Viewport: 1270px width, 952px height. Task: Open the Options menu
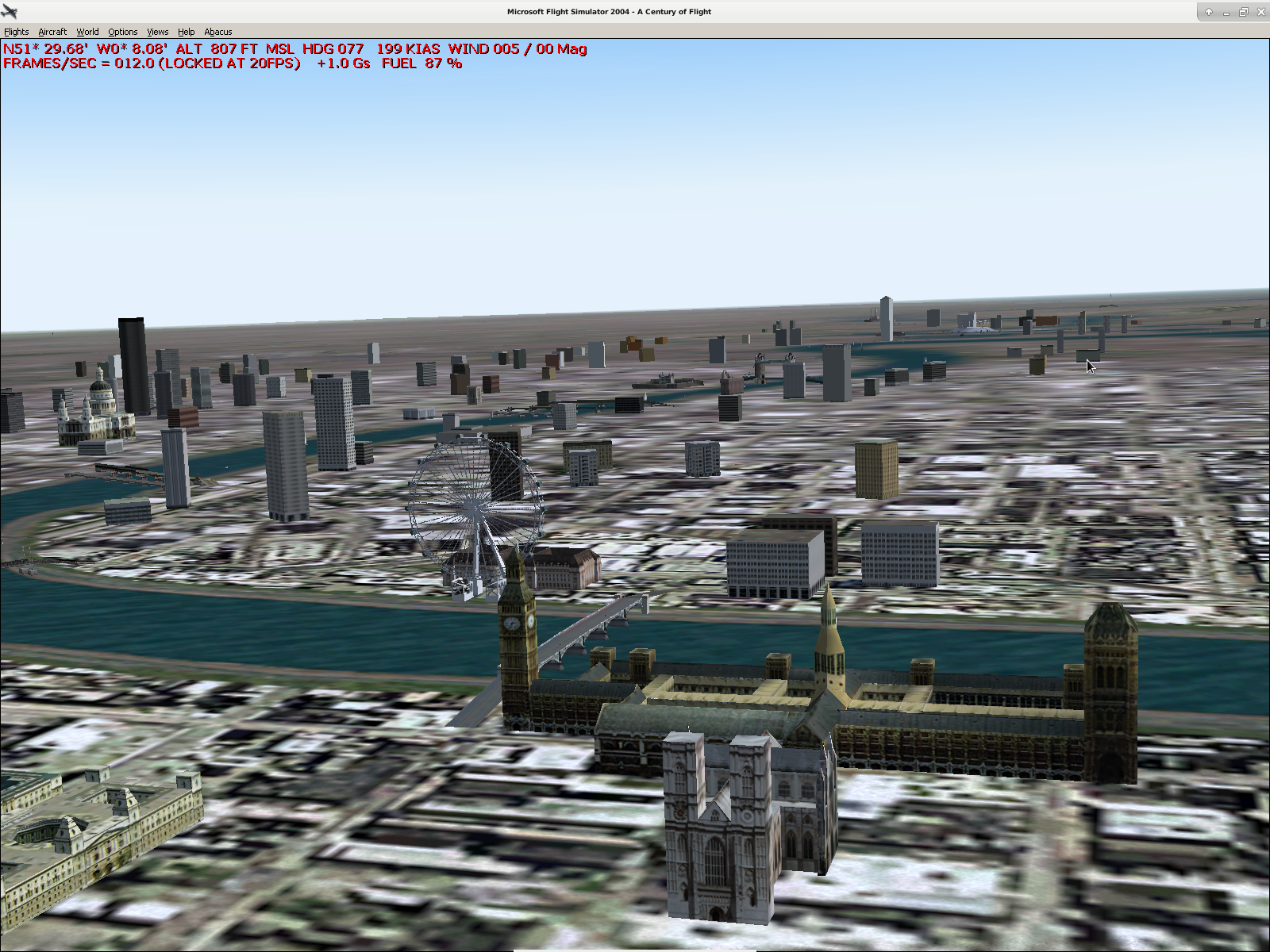(x=123, y=32)
